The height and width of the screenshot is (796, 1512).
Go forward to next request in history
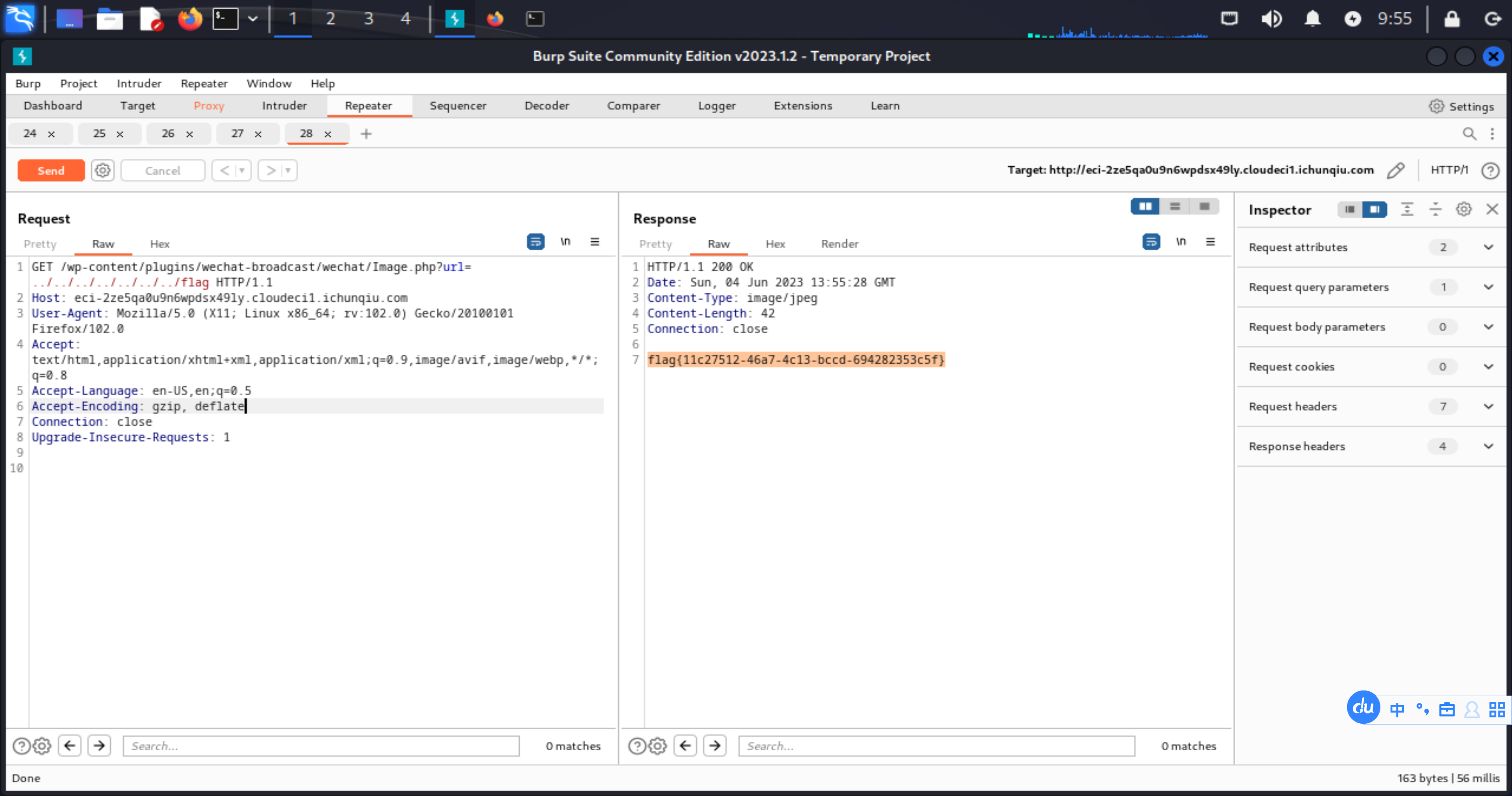tap(270, 170)
